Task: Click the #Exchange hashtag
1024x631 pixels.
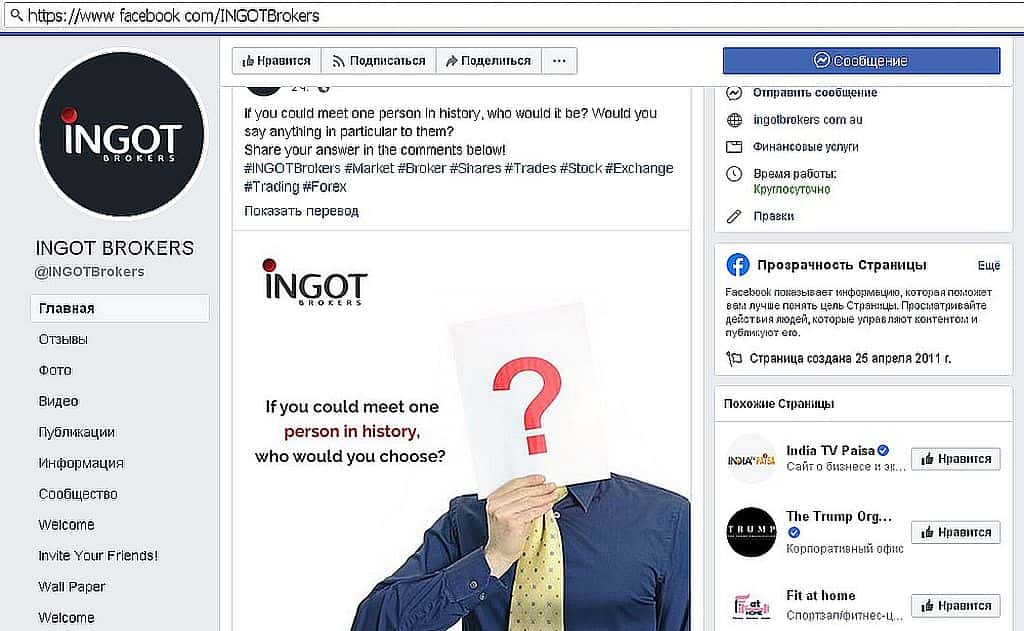Action: [x=639, y=169]
